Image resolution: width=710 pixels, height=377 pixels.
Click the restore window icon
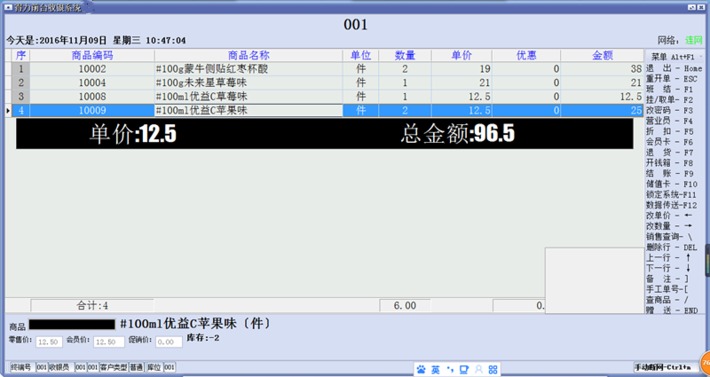point(691,7)
